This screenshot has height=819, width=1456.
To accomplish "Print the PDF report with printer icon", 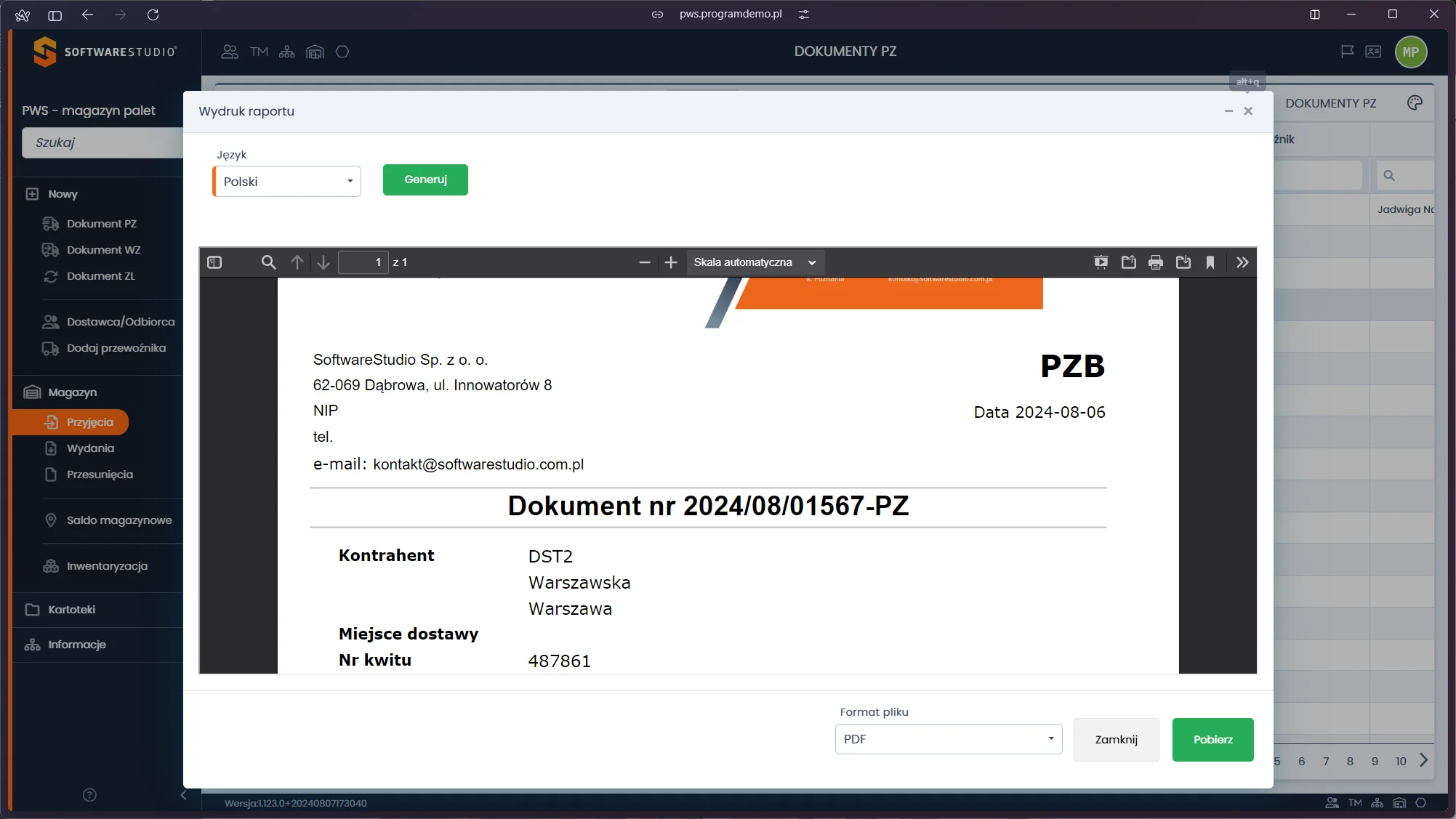I will pyautogui.click(x=1156, y=262).
